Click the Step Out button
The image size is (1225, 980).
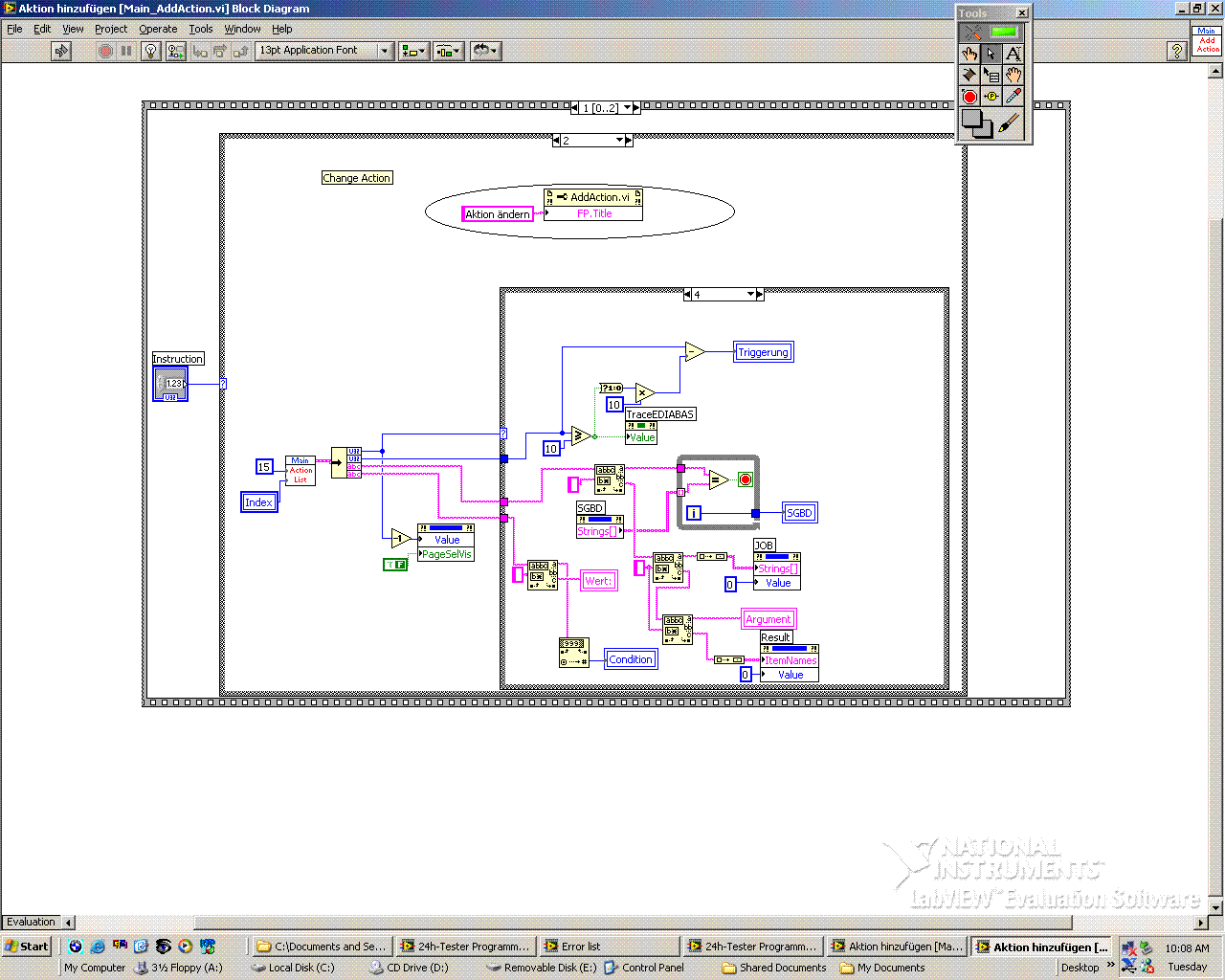pos(240,51)
